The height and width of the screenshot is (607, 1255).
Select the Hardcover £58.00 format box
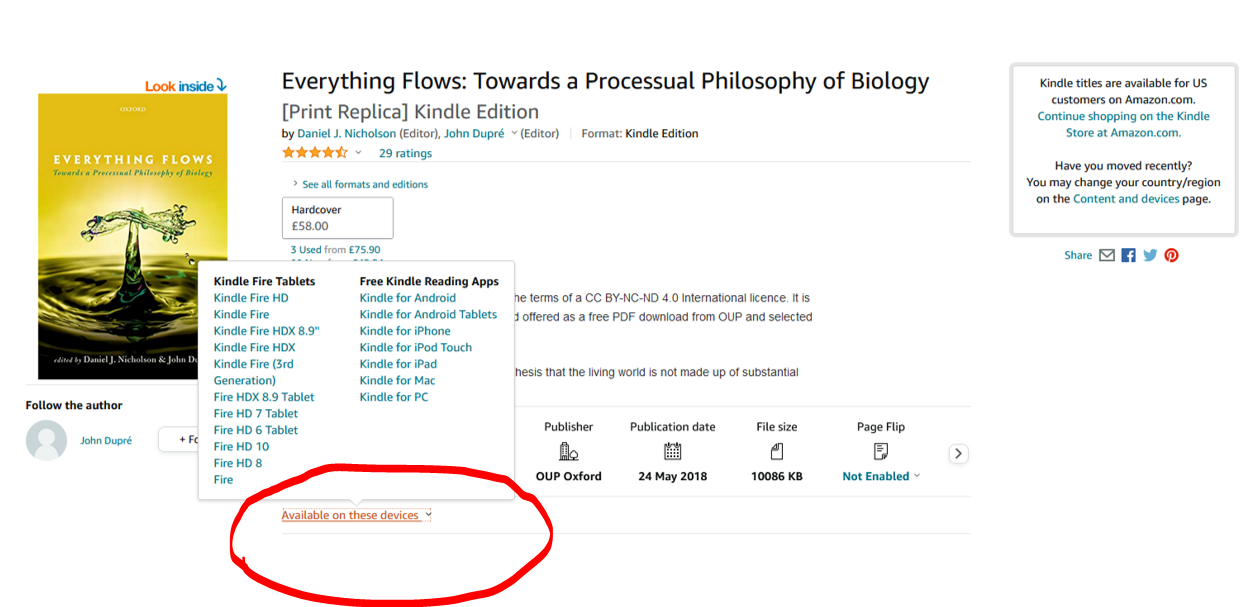(x=337, y=217)
